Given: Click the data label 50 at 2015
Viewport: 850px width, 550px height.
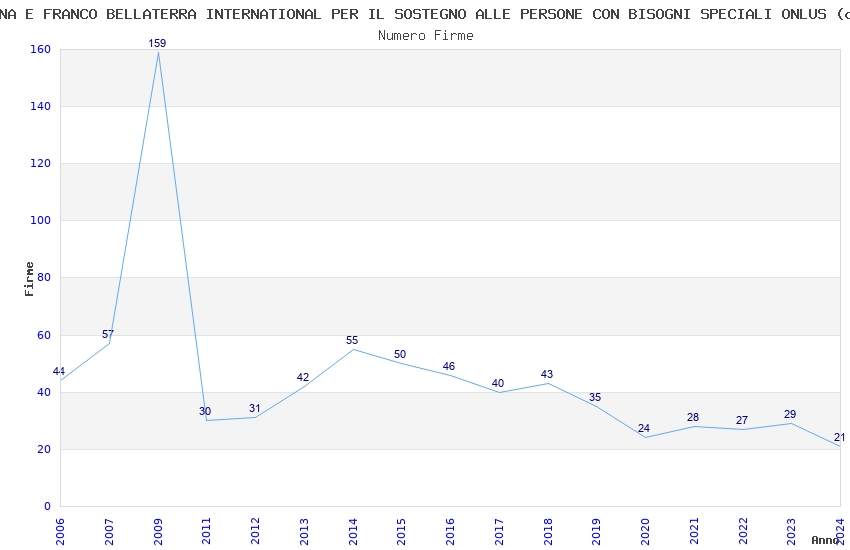Looking at the screenshot, I should point(400,354).
